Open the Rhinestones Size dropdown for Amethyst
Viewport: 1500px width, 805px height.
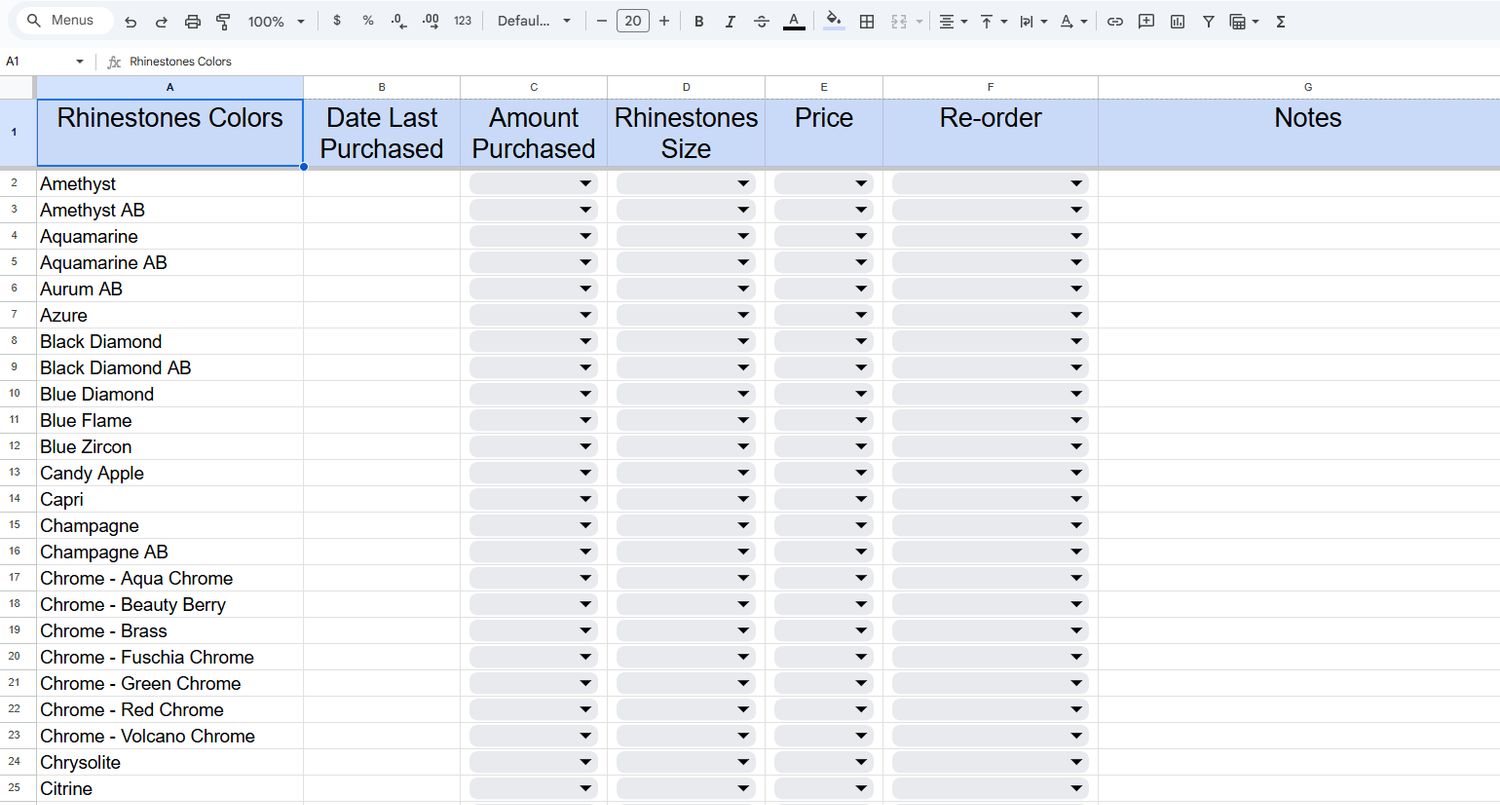[x=741, y=183]
